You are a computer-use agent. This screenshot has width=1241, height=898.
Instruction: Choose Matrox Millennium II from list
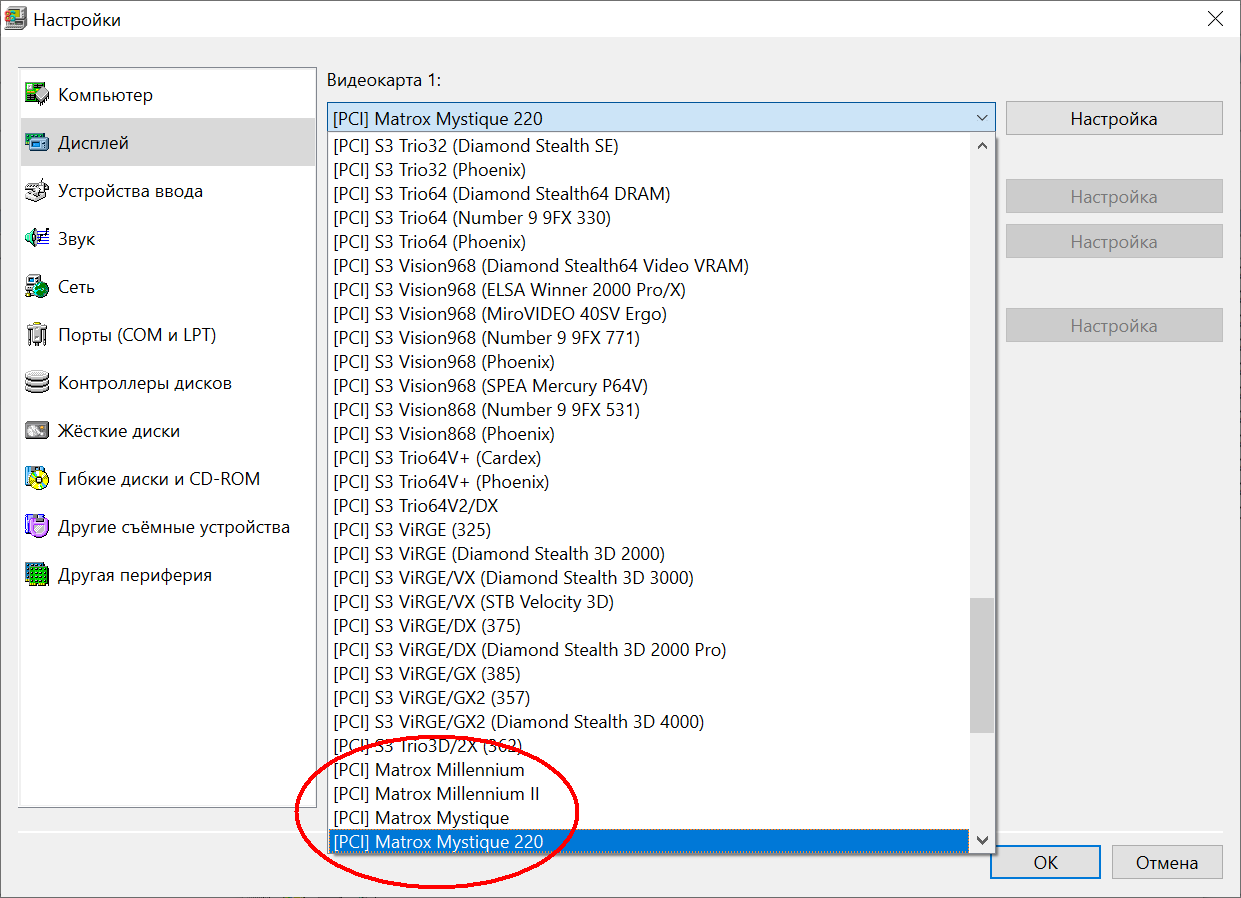437,794
